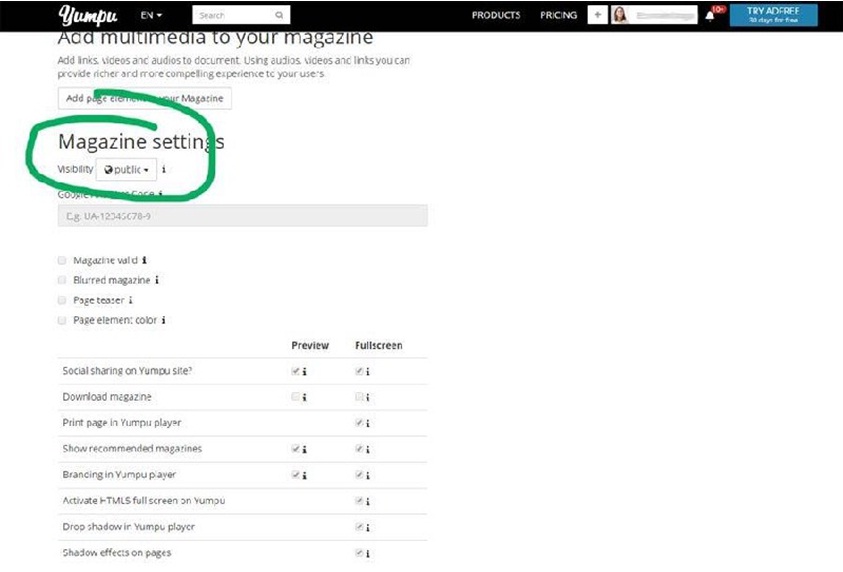This screenshot has height=572, width=843.
Task: Enable the Page element color checkbox
Action: [x=62, y=320]
